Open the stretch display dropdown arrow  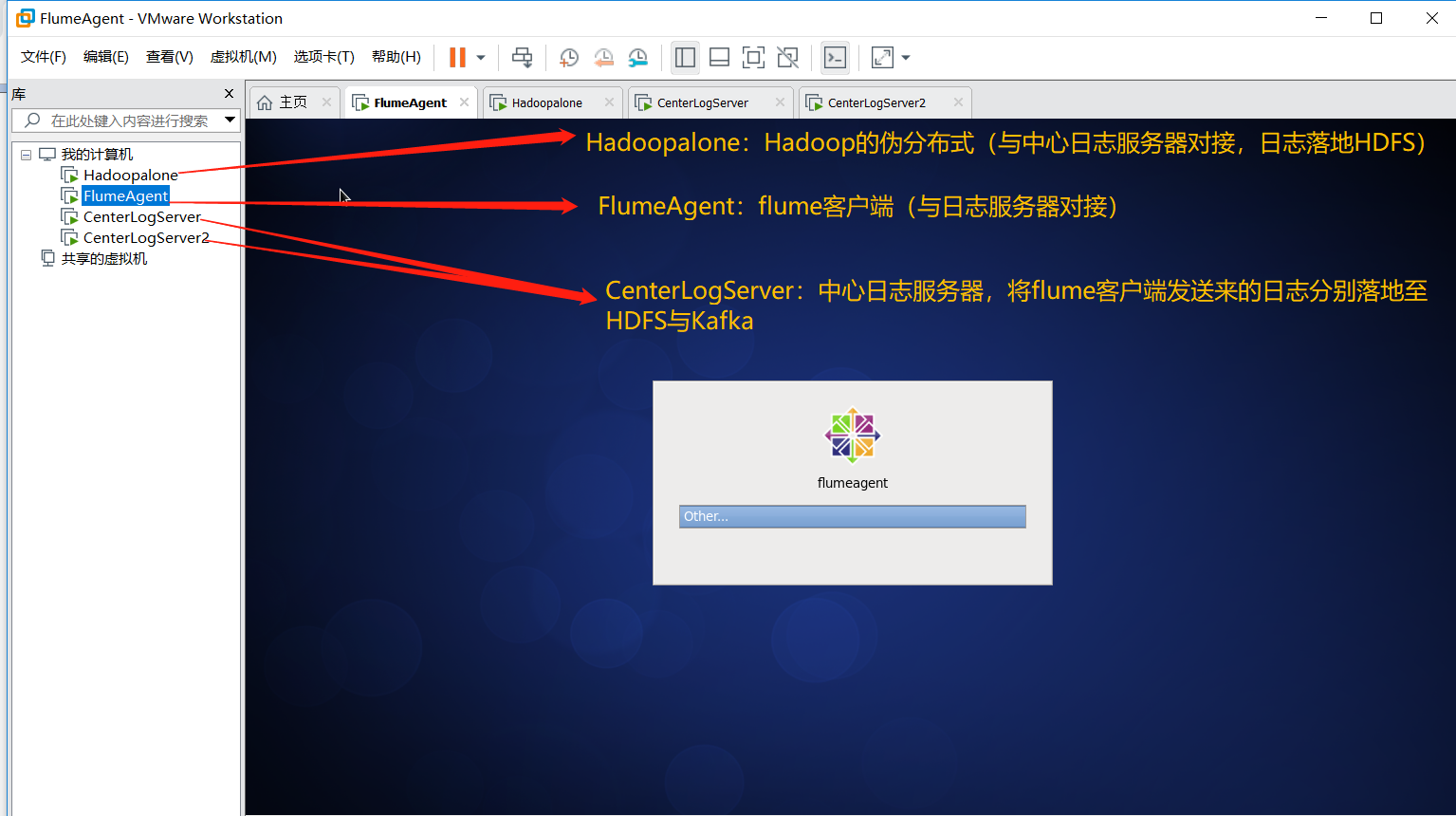click(x=906, y=58)
